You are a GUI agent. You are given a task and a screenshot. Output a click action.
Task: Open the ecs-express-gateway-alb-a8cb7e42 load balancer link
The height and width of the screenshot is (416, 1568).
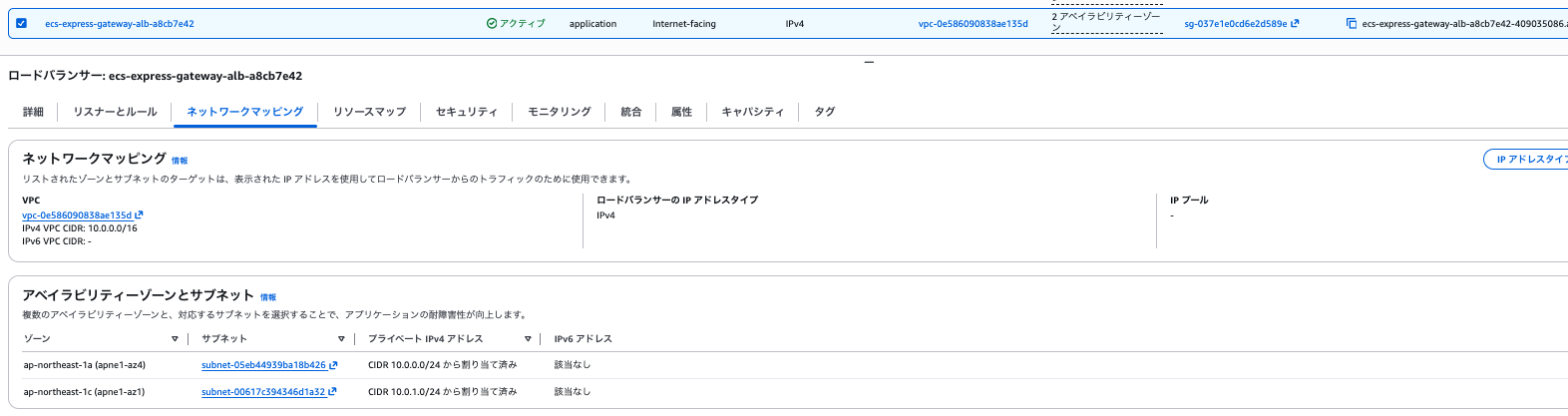tap(120, 24)
